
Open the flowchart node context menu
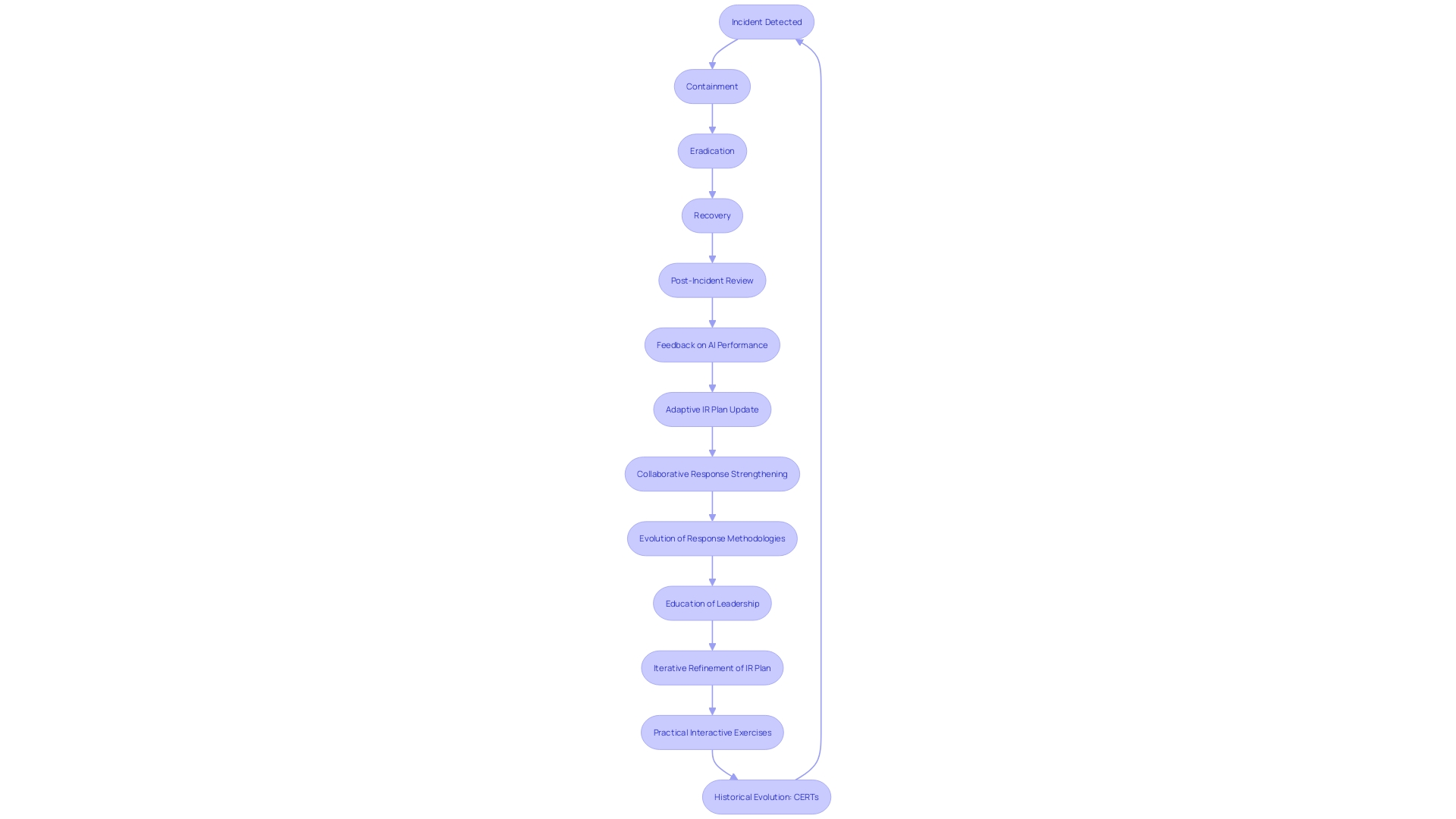pyautogui.click(x=765, y=21)
